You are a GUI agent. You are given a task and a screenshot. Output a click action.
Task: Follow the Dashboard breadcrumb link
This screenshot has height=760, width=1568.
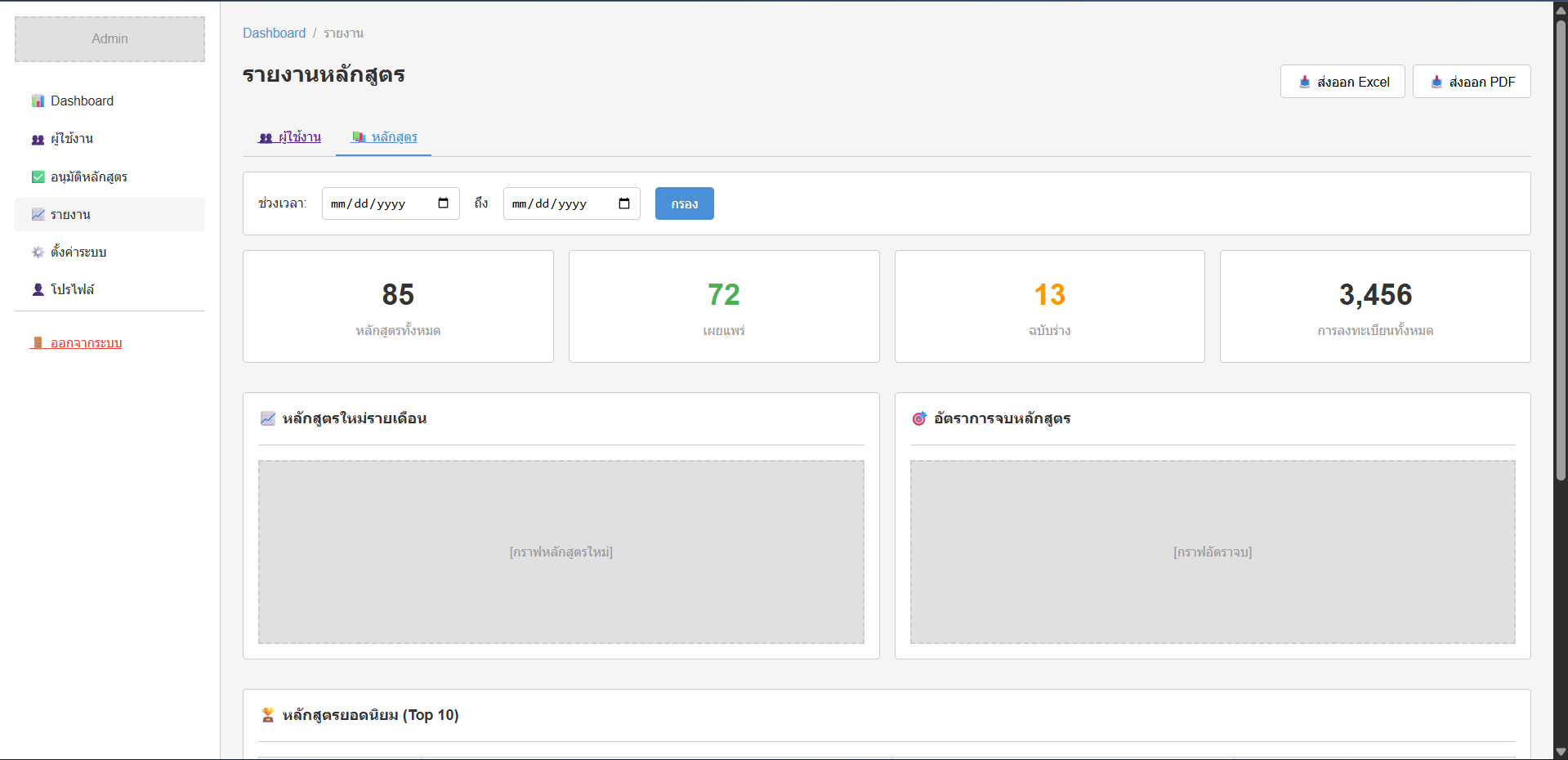point(274,33)
